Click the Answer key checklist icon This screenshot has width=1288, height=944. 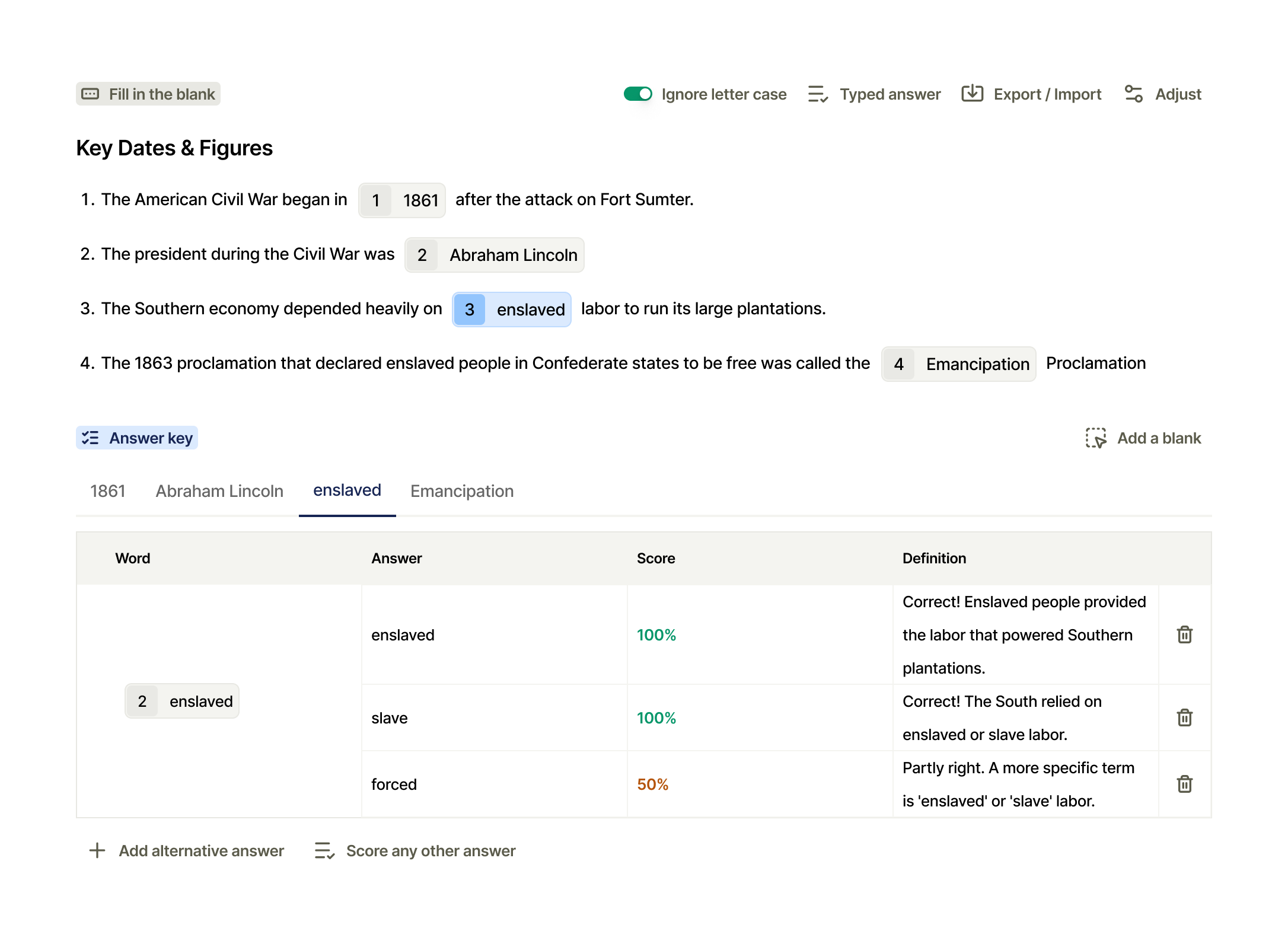(x=91, y=438)
